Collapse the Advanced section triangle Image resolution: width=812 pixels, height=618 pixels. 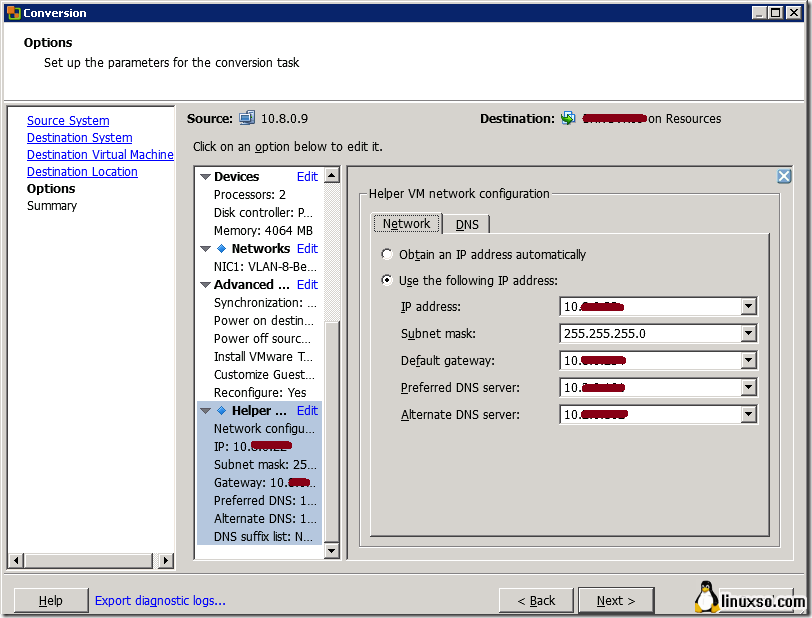[x=205, y=285]
